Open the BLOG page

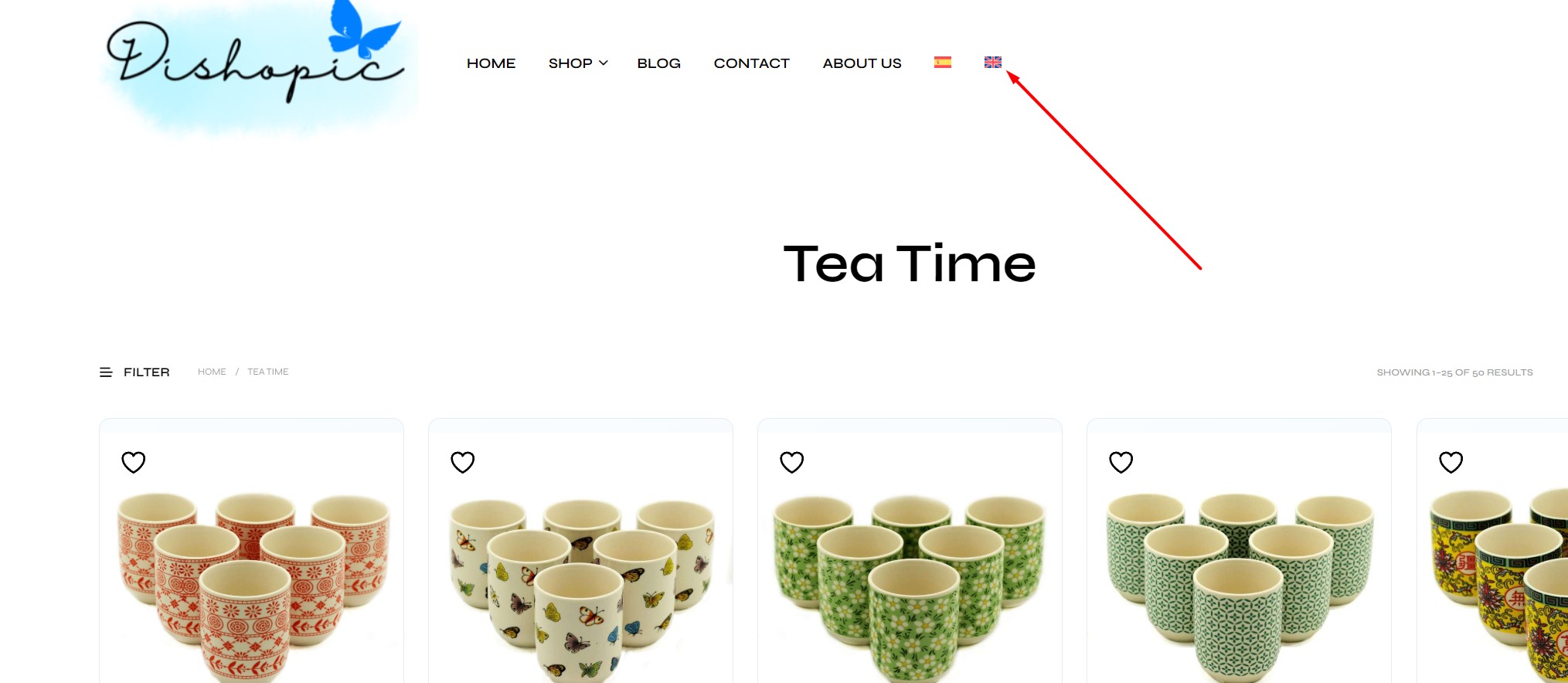click(658, 63)
